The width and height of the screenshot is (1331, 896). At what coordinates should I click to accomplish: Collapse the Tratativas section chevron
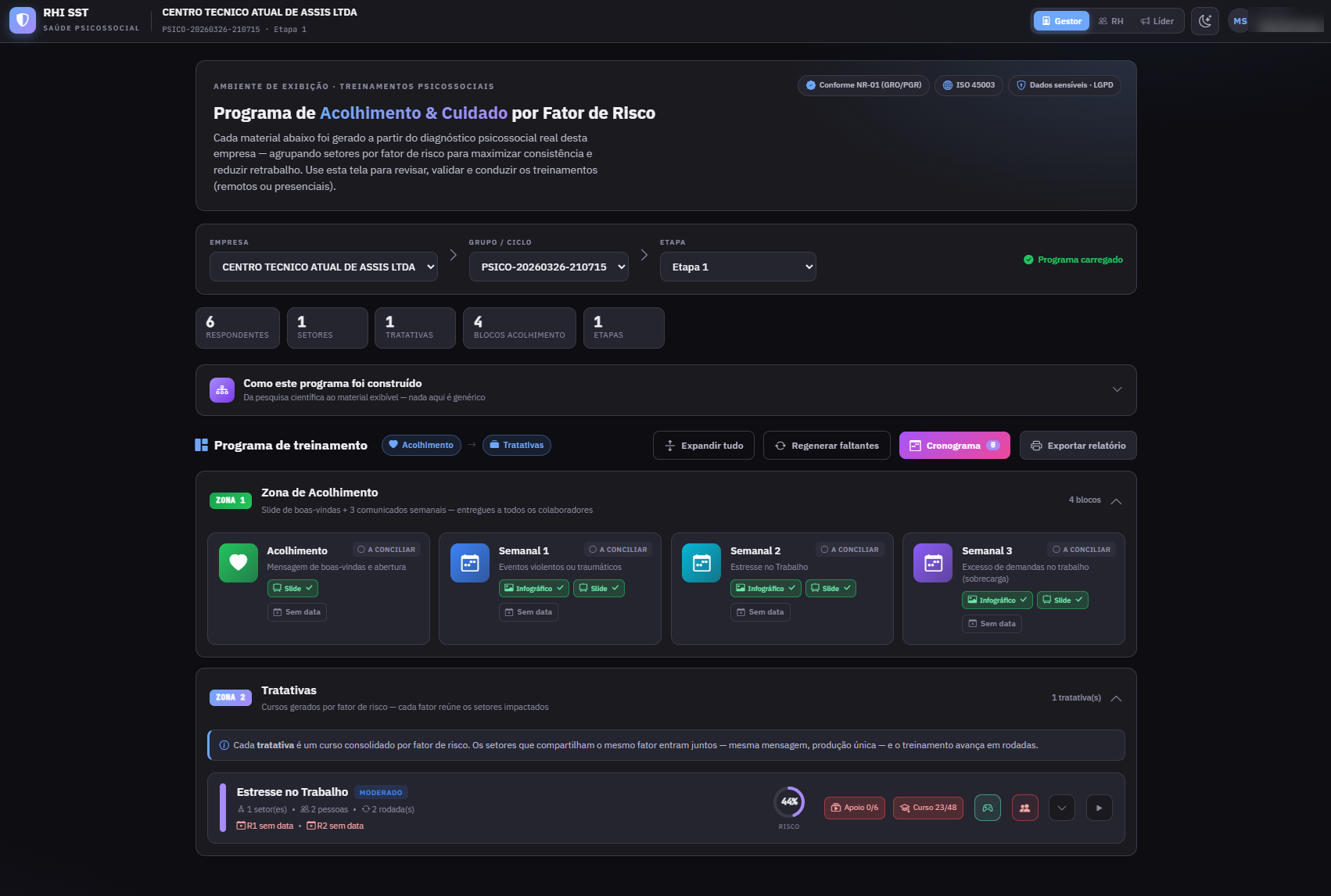pos(1116,698)
